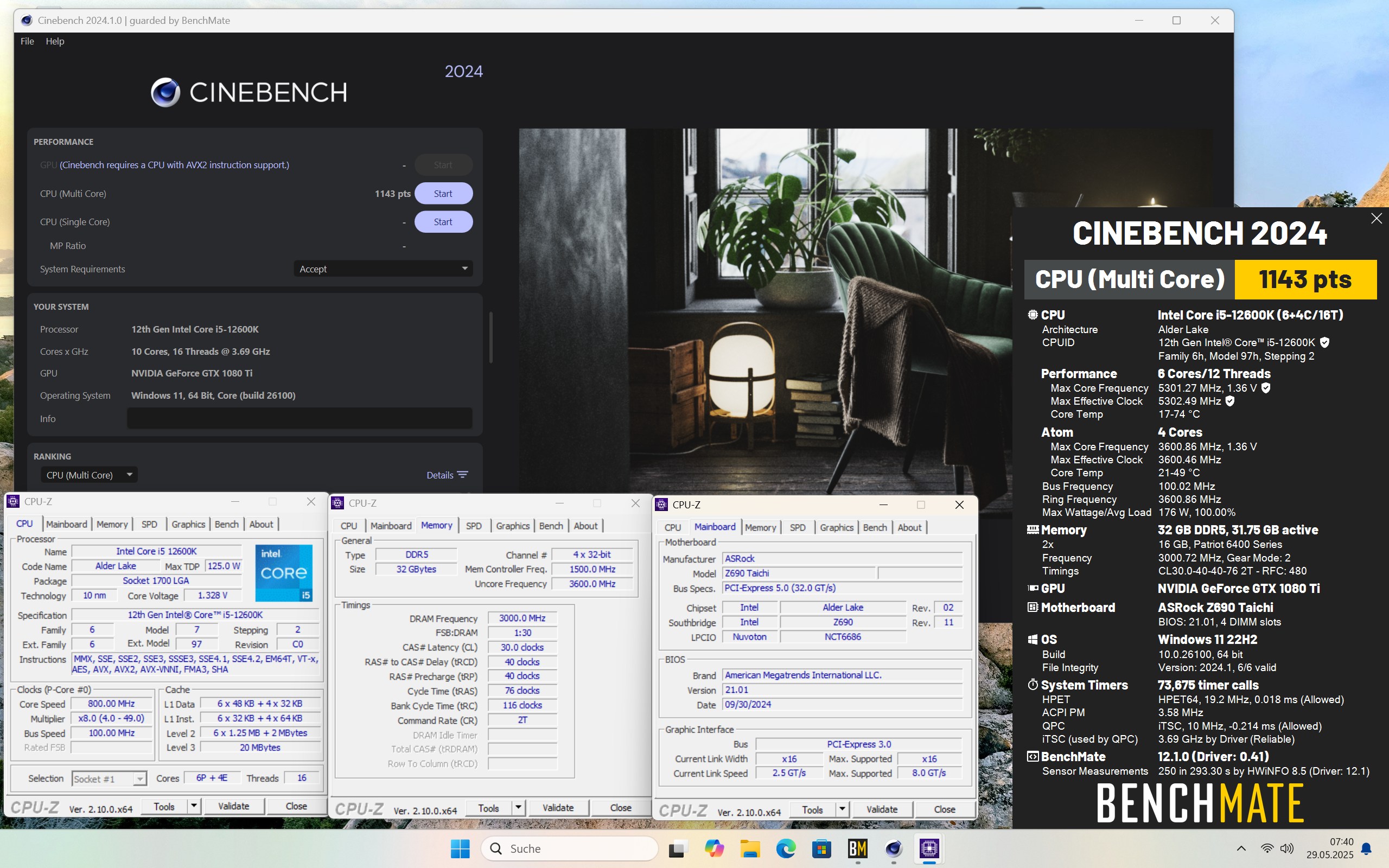Click the 1143 pts multi core score
The image size is (1389, 868).
(393, 194)
